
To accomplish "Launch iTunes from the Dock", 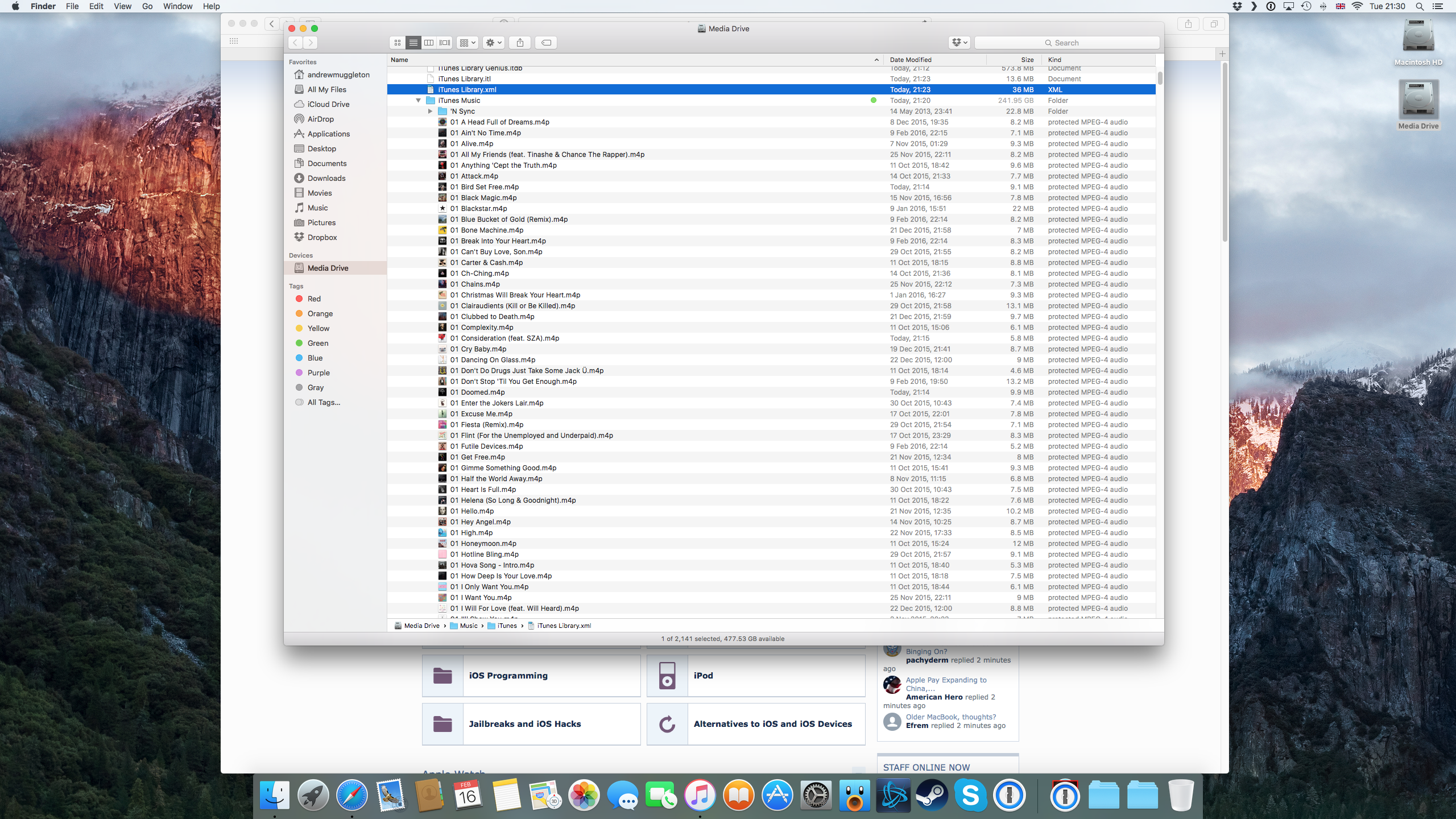I will 700,795.
